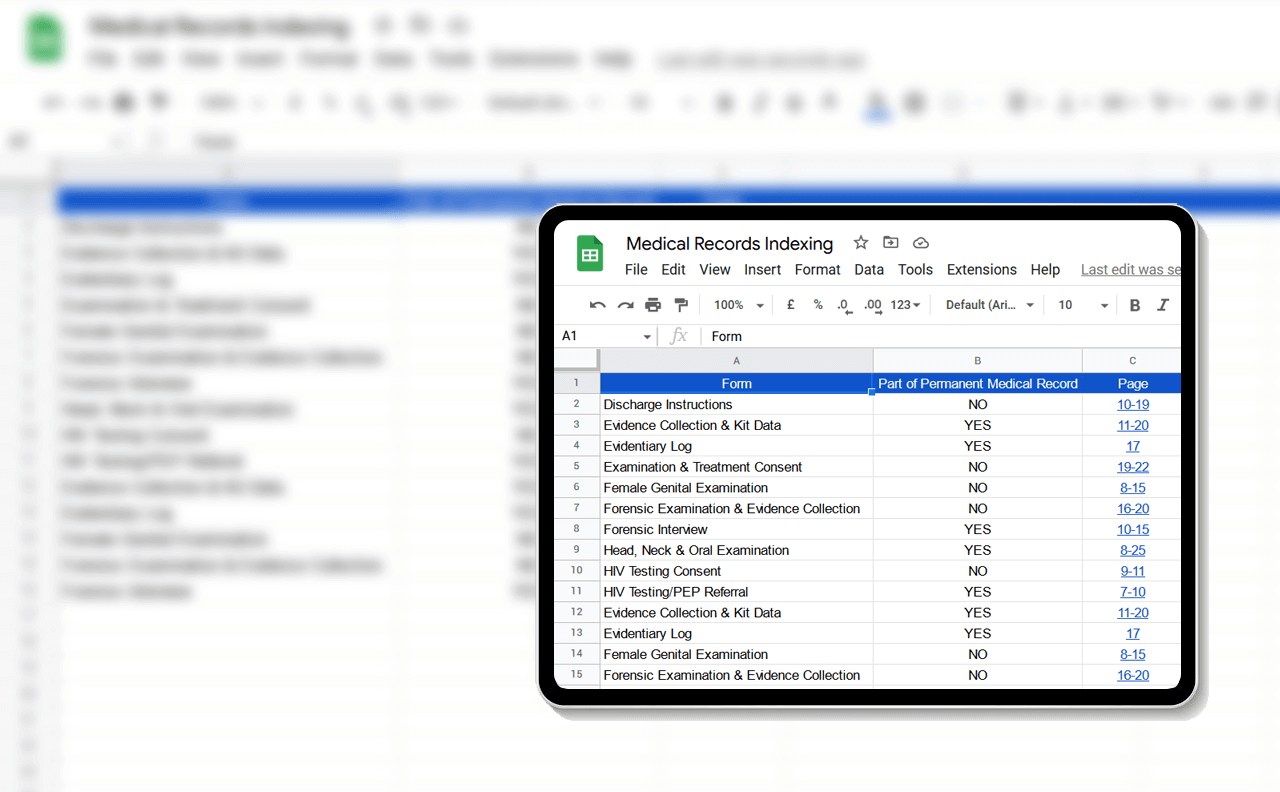
Task: Open Google Sheets home via green logo
Action: (x=590, y=254)
